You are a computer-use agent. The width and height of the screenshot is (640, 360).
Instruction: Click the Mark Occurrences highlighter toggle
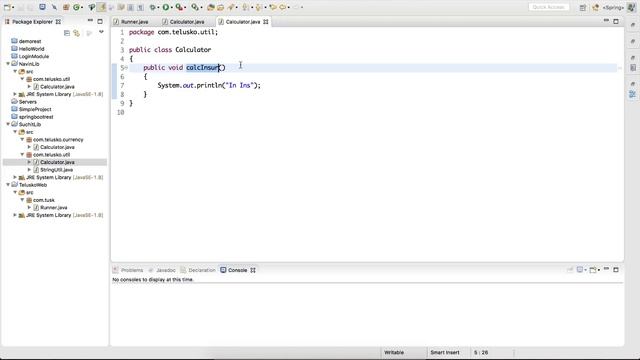click(x=101, y=7)
